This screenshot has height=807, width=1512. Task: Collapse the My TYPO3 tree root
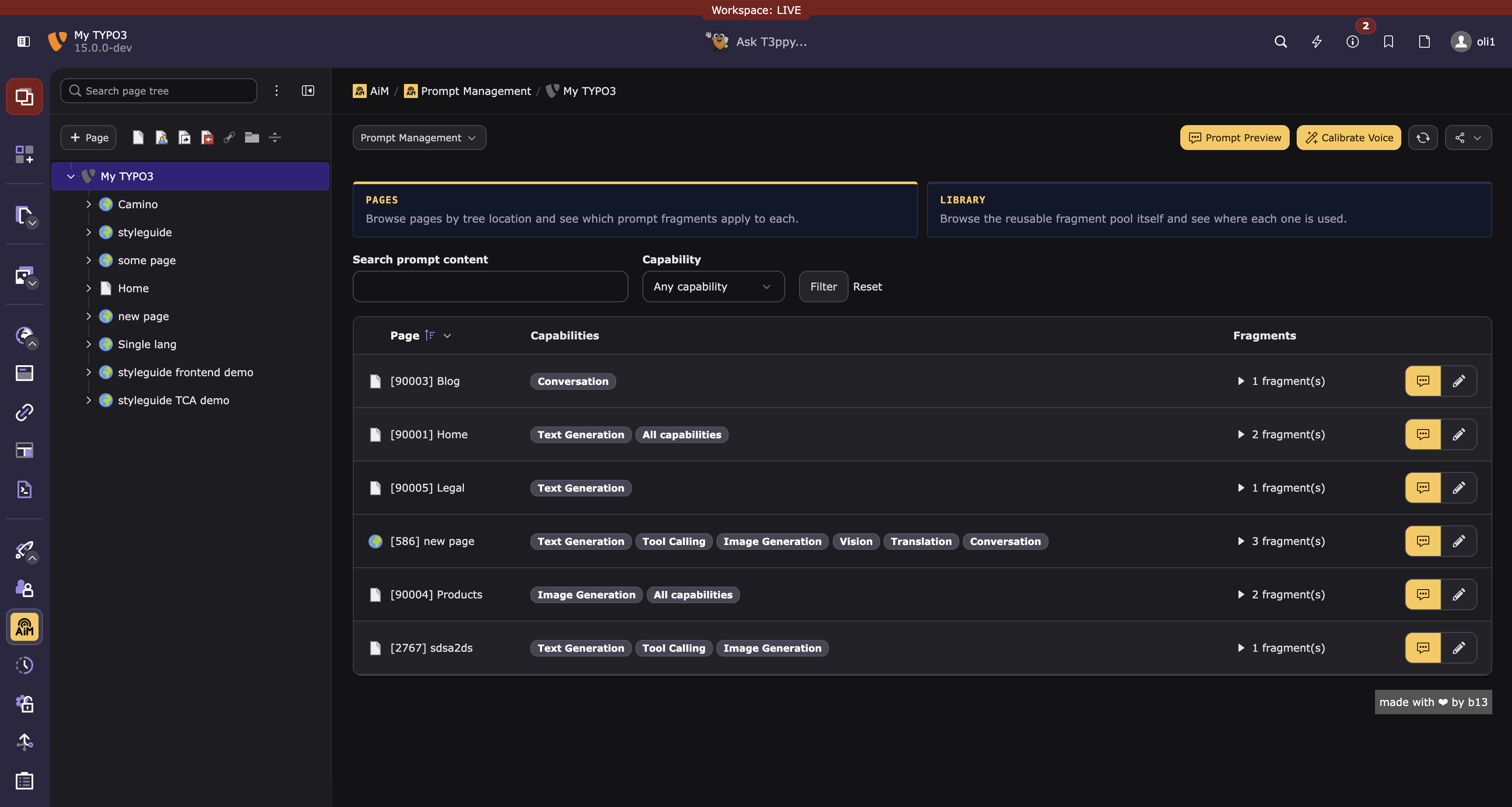pos(71,177)
